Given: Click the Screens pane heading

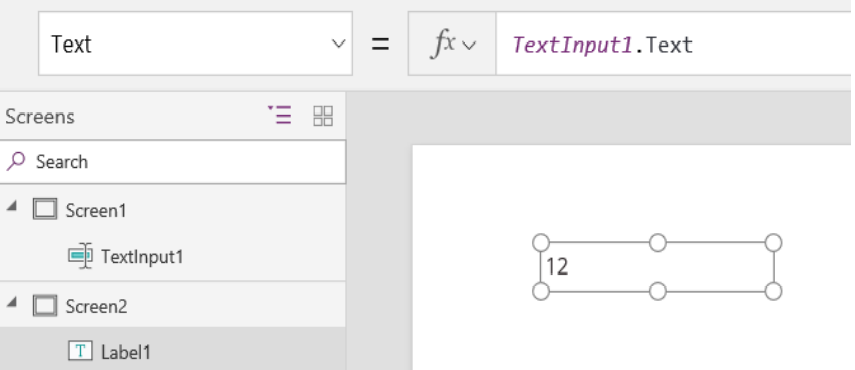Looking at the screenshot, I should click(x=40, y=116).
